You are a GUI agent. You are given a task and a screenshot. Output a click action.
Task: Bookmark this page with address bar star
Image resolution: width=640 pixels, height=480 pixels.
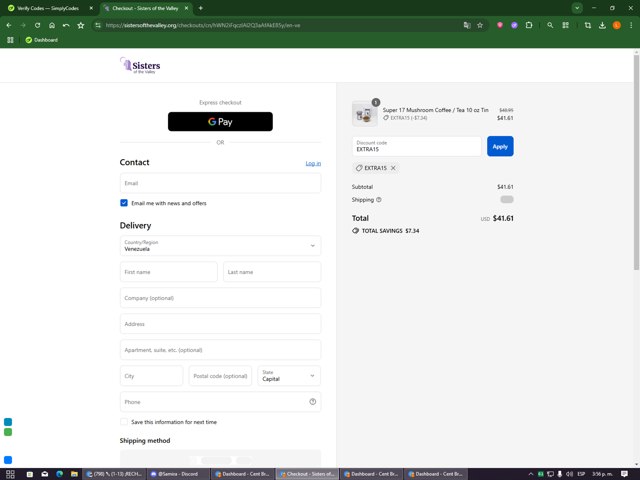tap(480, 25)
